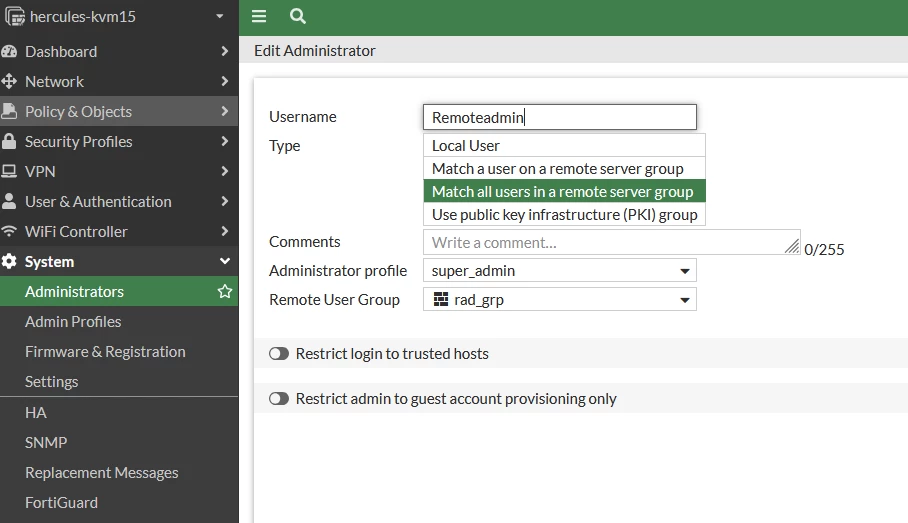Click the Dashboard gauge icon
Viewport: 908px width, 523px height.
[9, 52]
